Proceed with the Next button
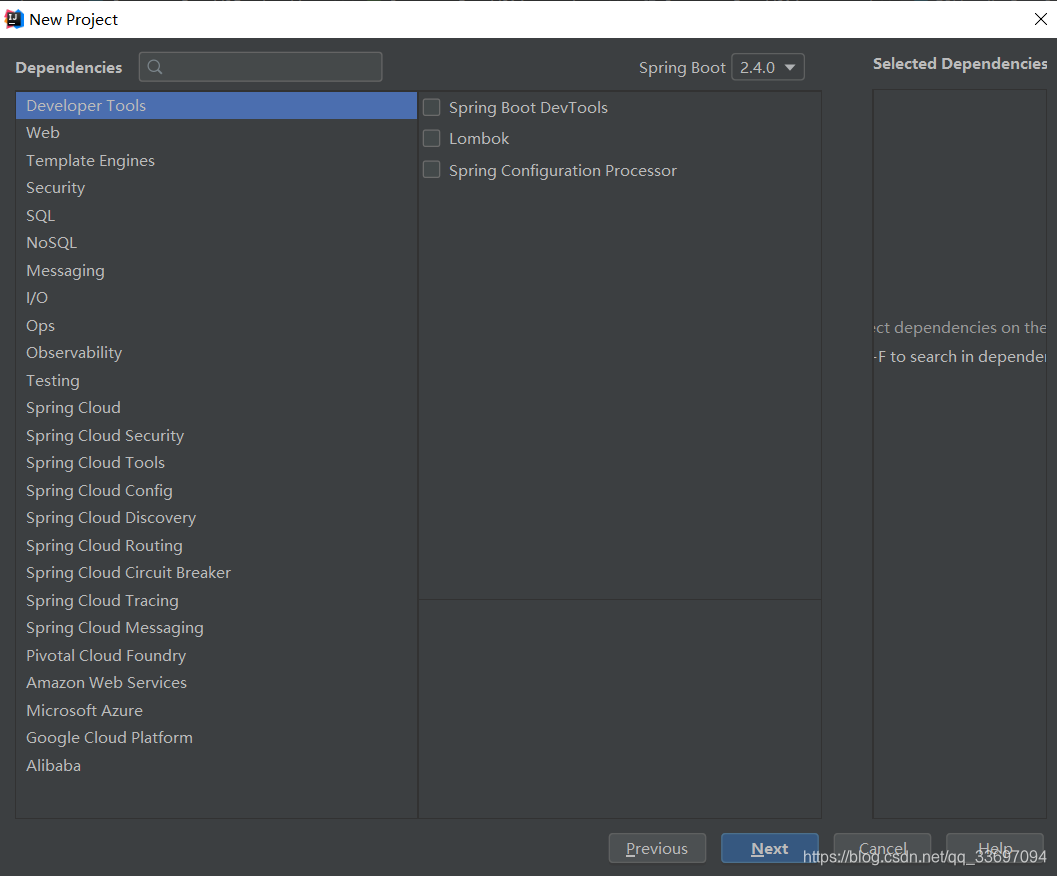 770,848
